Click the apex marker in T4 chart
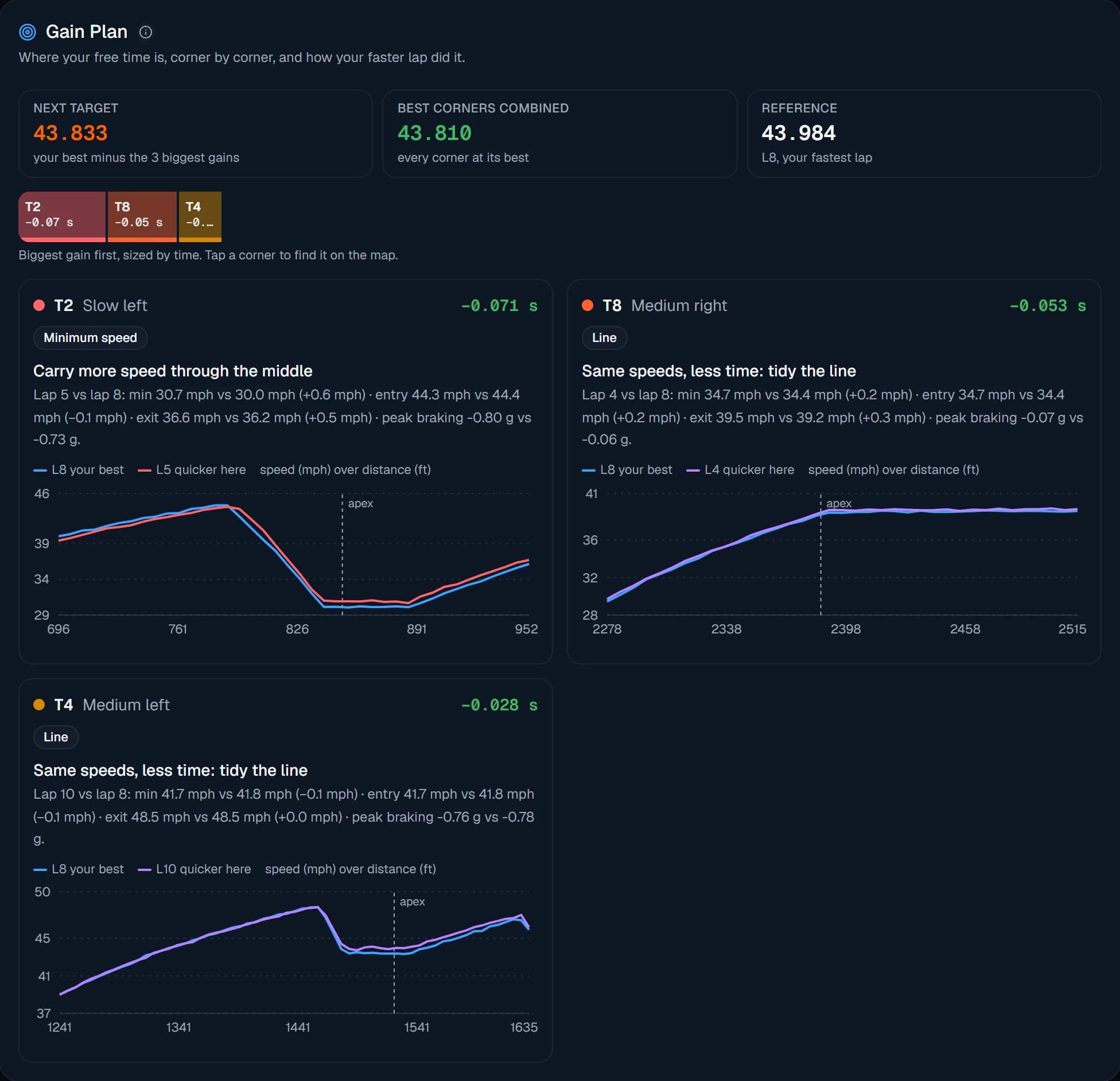1120x1081 pixels. 412,901
